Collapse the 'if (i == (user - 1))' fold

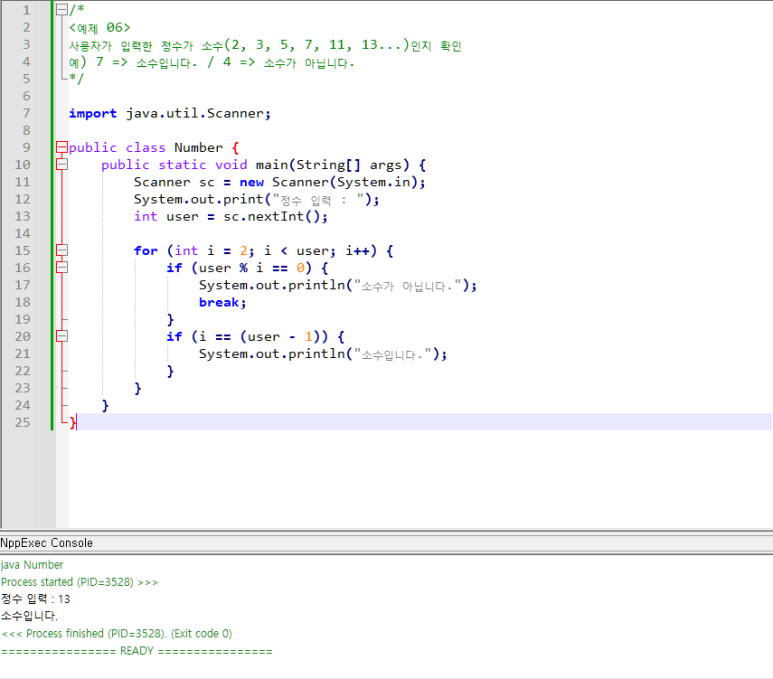point(62,336)
